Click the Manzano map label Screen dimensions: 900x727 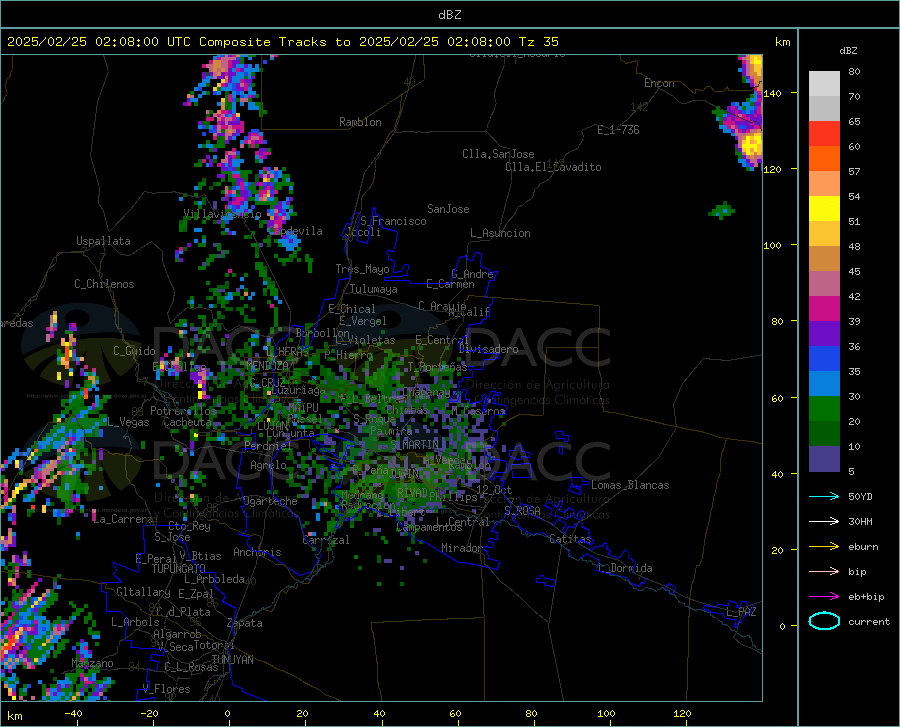tap(92, 663)
